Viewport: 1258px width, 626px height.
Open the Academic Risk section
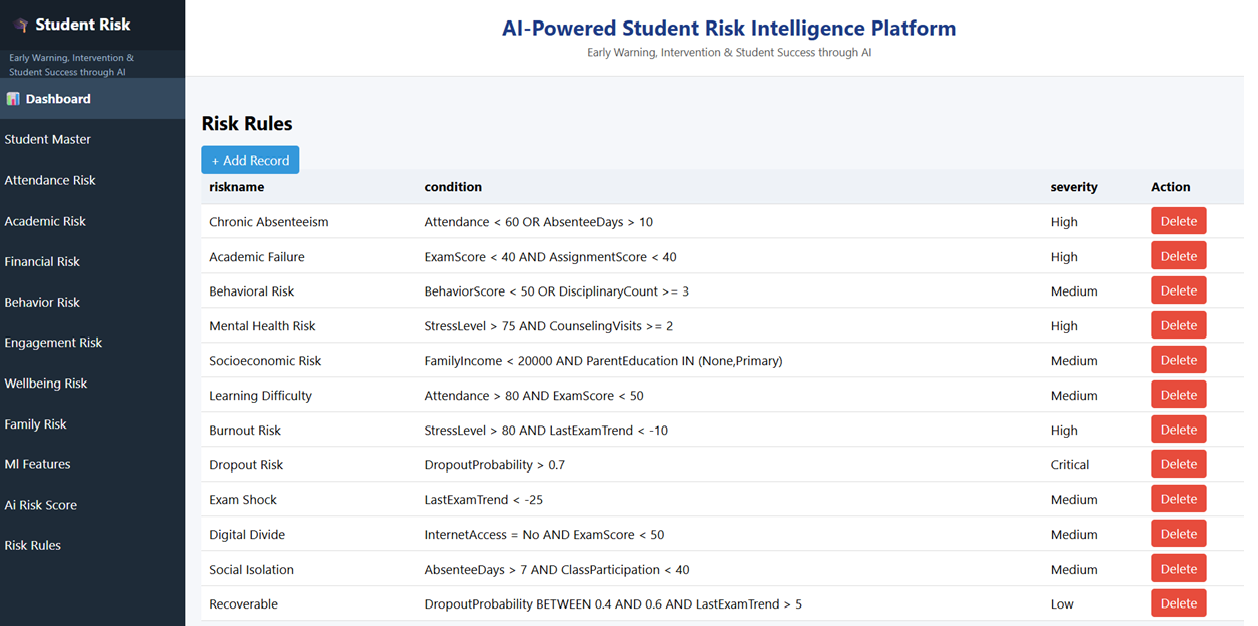[45, 221]
